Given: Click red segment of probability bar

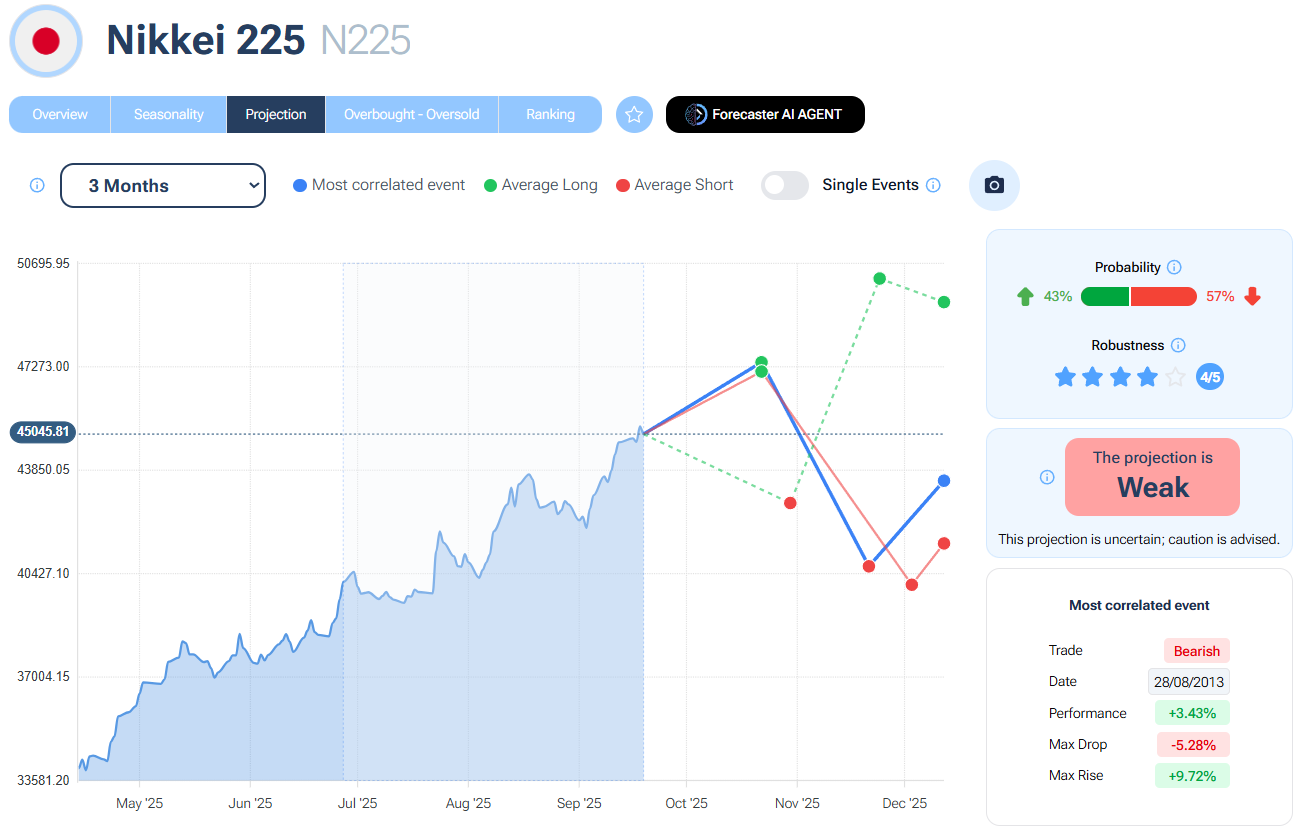Looking at the screenshot, I should (x=1164, y=296).
